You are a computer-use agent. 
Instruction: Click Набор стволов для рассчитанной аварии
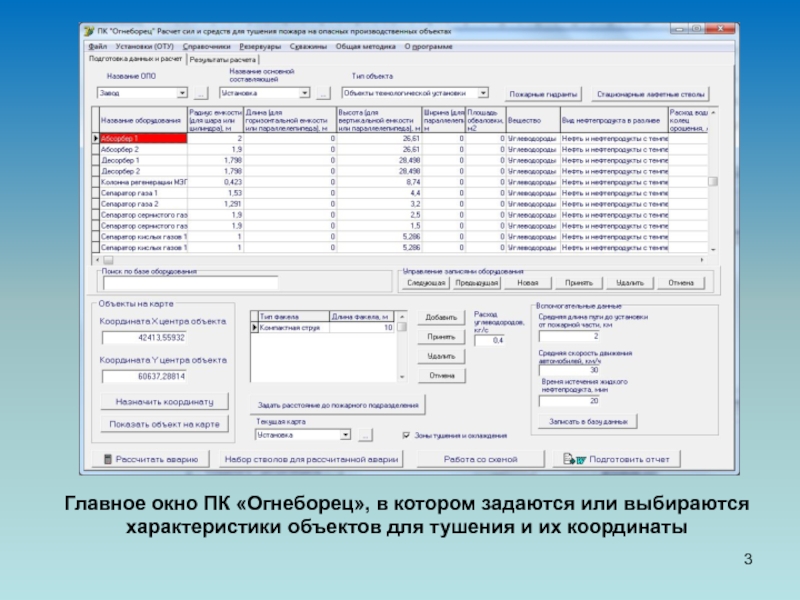click(311, 459)
